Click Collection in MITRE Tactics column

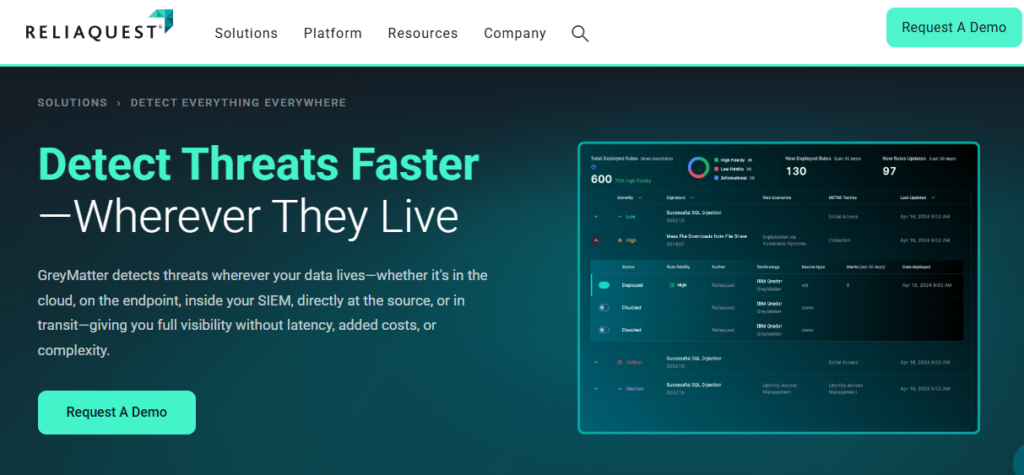pyautogui.click(x=840, y=240)
